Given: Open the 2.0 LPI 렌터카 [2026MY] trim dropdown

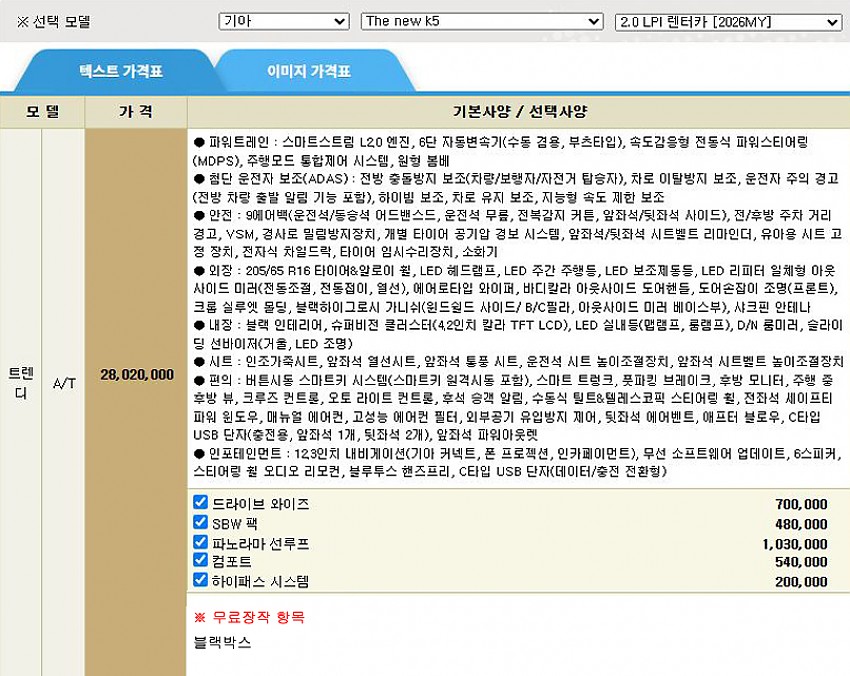Looking at the screenshot, I should point(728,21).
